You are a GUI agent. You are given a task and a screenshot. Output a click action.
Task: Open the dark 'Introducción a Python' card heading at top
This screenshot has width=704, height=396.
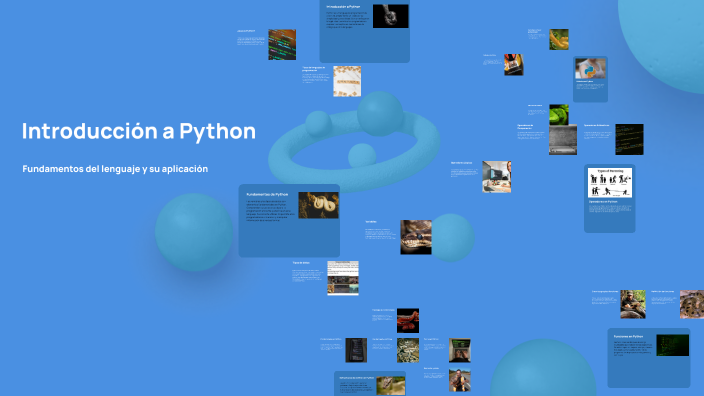[343, 7]
